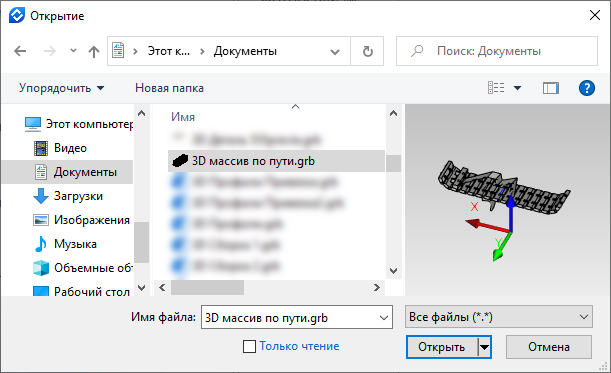Close the 'Открытие' dialog
This screenshot has height=373, width=611.
coord(595,16)
